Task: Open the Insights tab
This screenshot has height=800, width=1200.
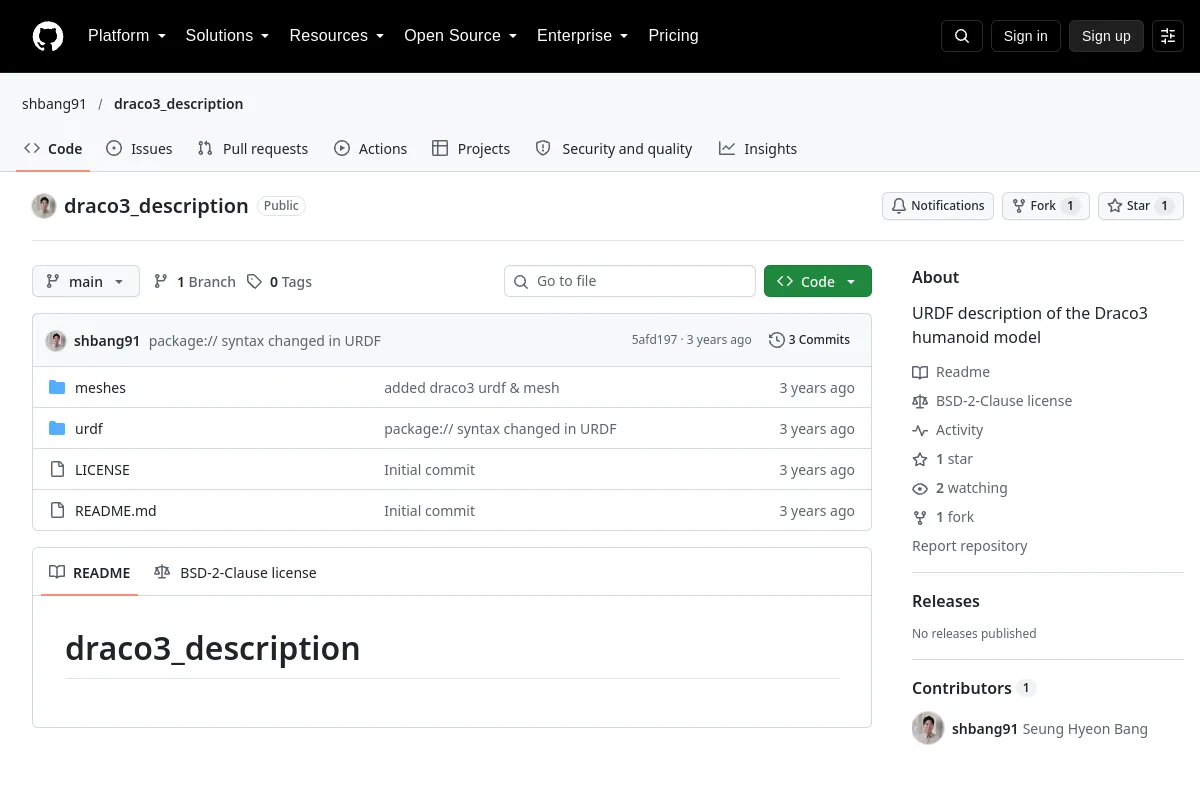Action: [758, 149]
